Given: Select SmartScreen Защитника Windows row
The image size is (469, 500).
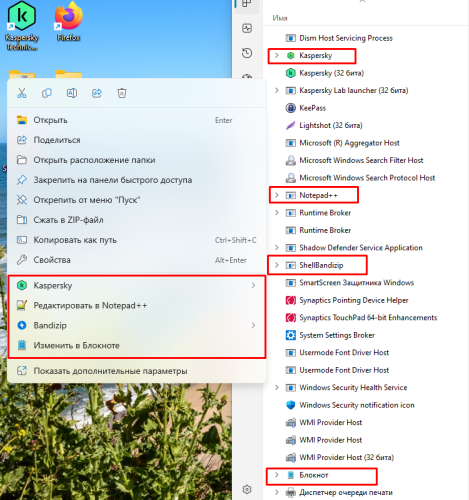Looking at the screenshot, I should (x=367, y=282).
